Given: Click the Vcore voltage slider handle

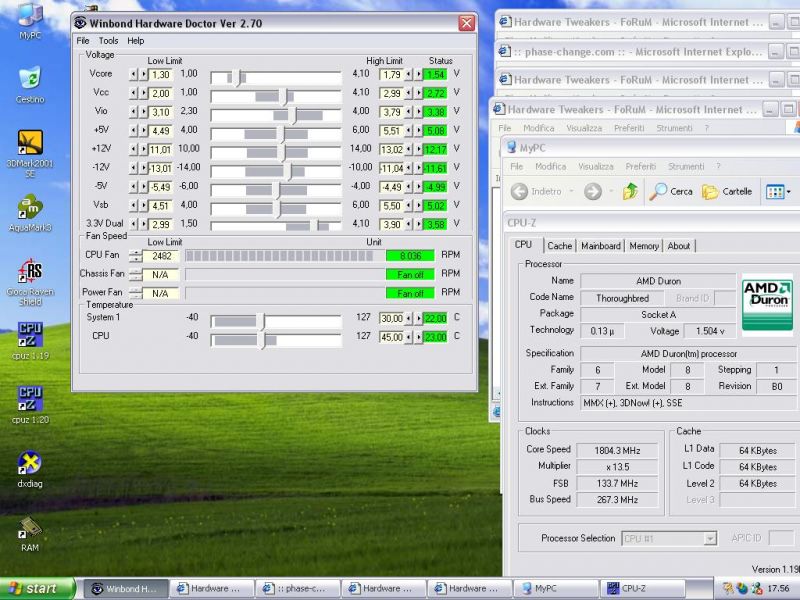Looking at the screenshot, I should click(236, 78).
